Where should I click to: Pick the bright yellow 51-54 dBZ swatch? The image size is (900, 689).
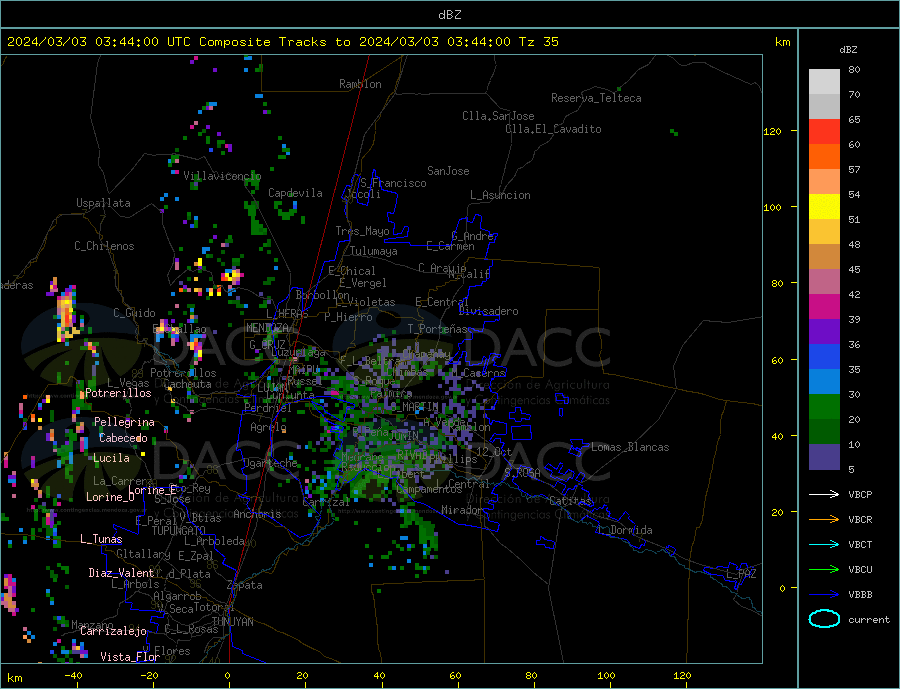[824, 207]
